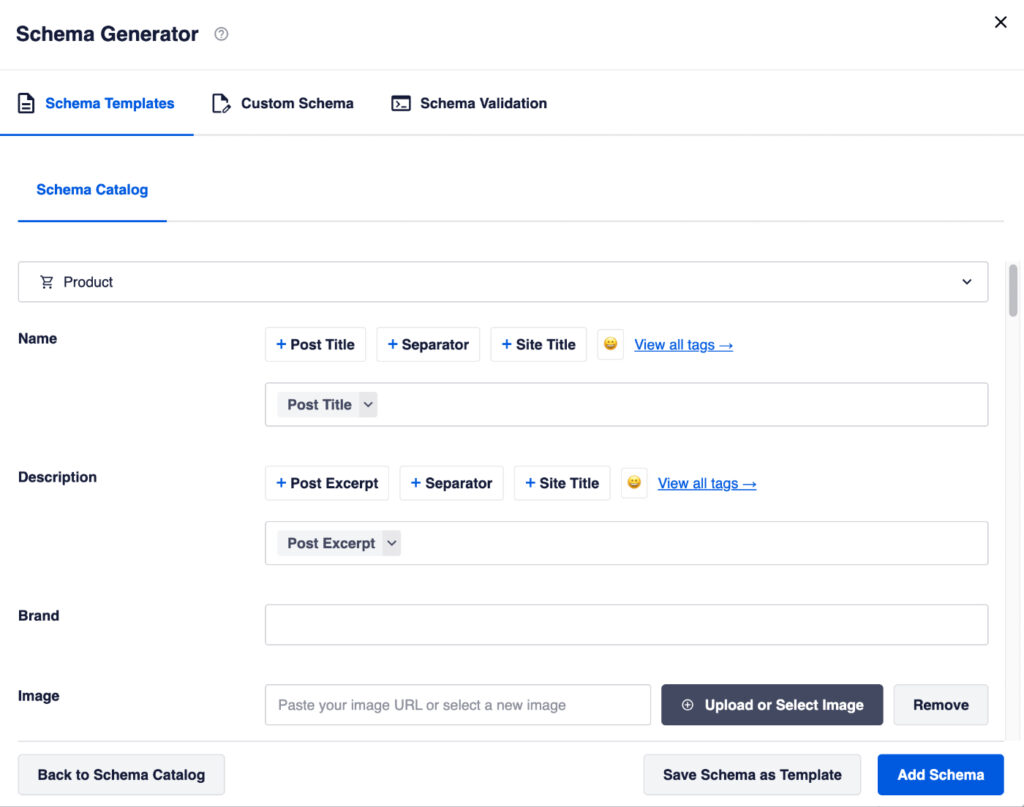Screen dimensions: 1024x807
Task: Click Save Schema as Template
Action: coord(752,774)
